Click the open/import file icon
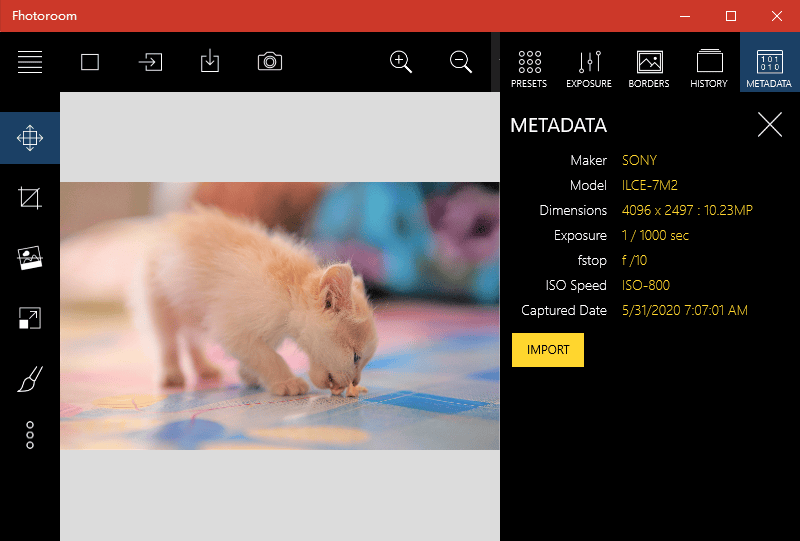Image resolution: width=800 pixels, height=541 pixels. pos(150,62)
